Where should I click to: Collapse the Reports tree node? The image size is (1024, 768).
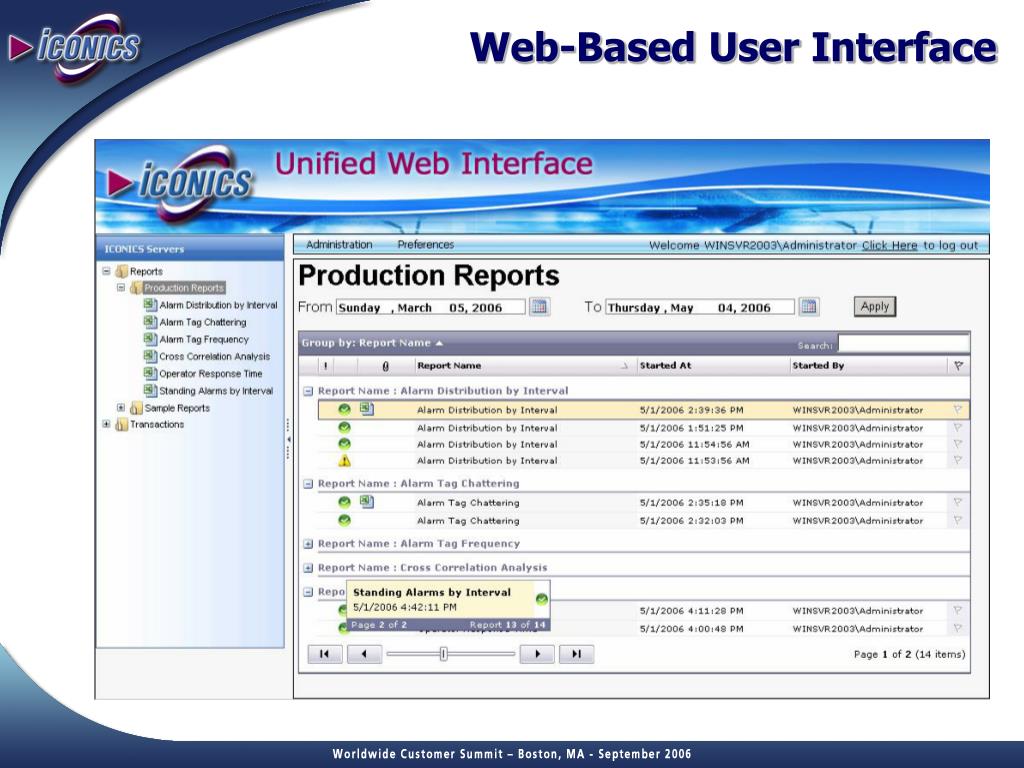coord(106,271)
